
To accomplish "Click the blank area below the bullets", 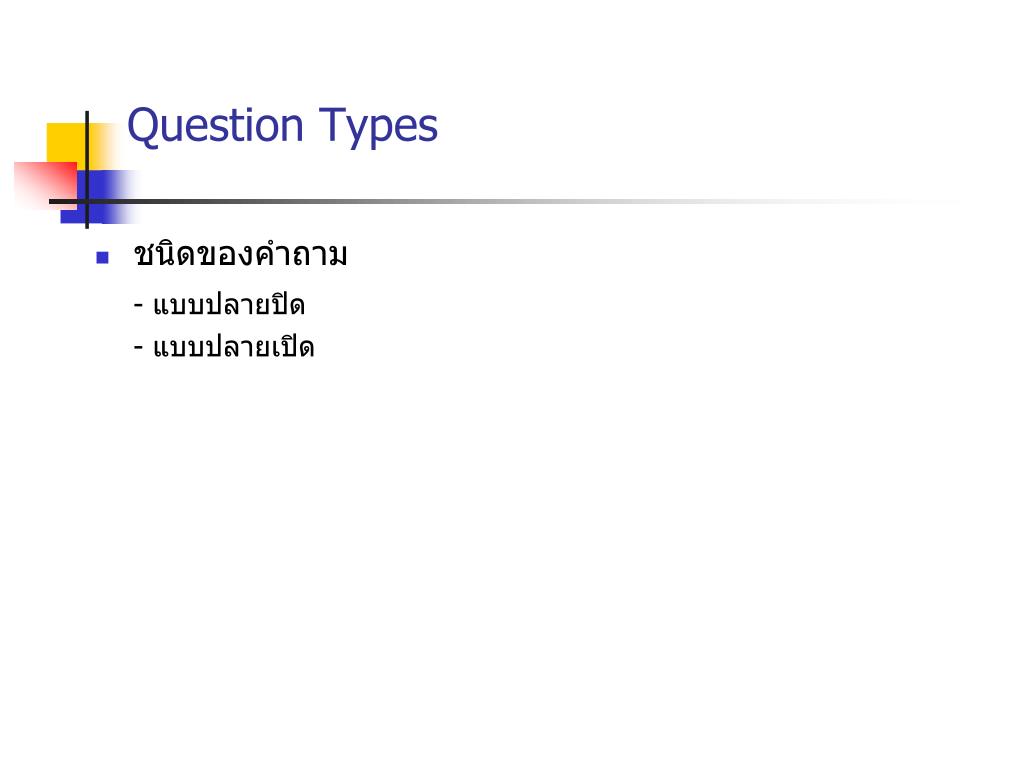I will (x=512, y=555).
